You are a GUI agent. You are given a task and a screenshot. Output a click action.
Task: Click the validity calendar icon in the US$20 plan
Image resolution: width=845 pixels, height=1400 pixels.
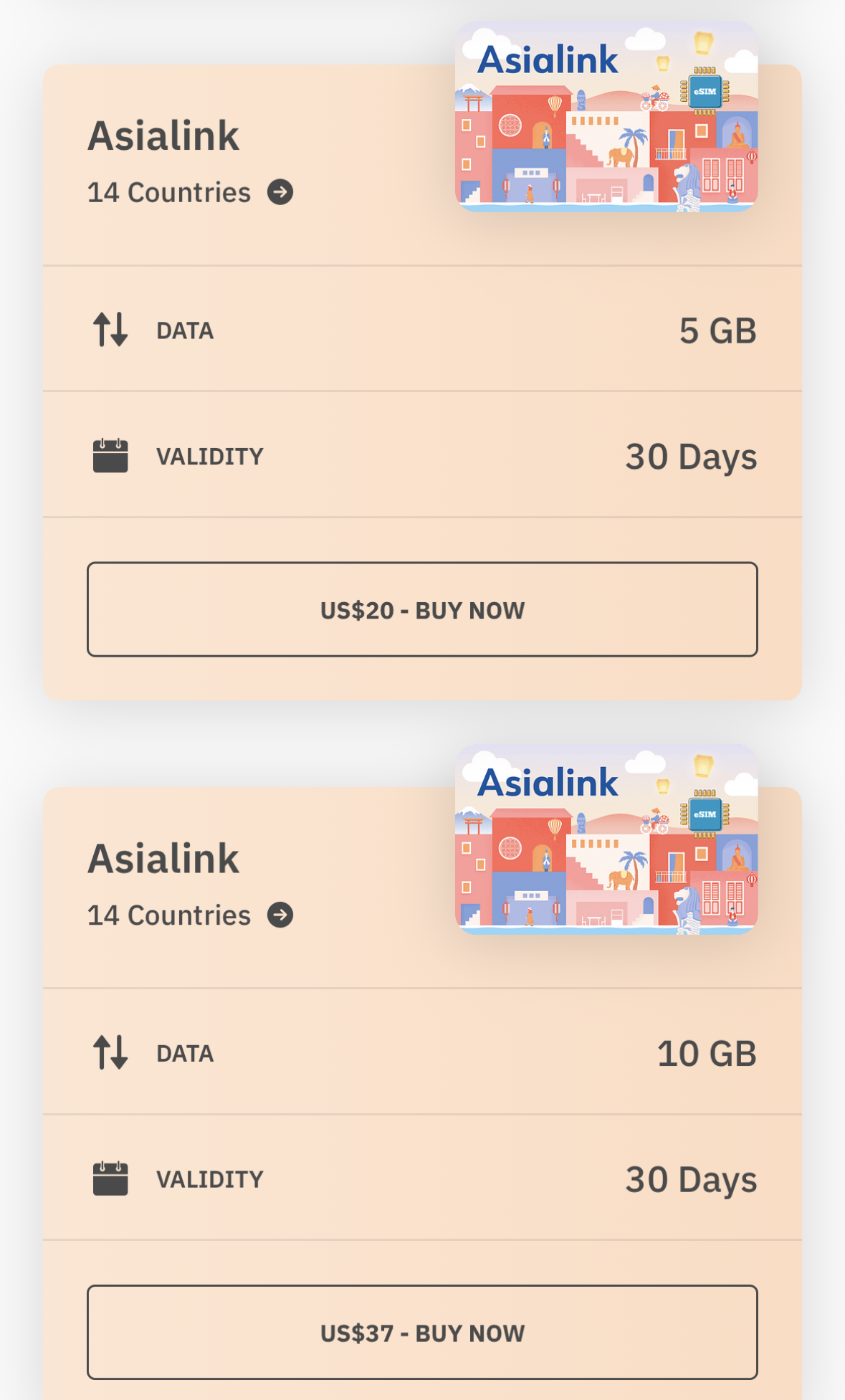110,456
